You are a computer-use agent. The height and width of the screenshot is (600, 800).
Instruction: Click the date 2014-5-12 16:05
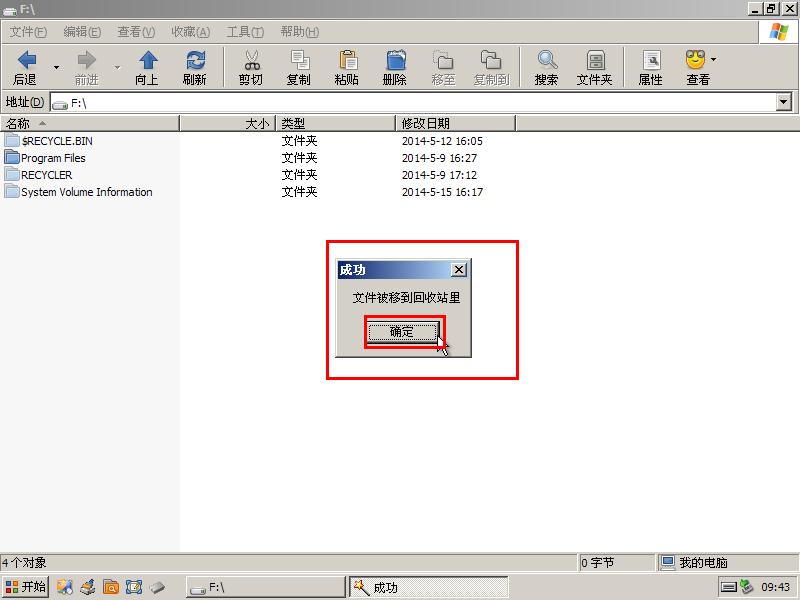pyautogui.click(x=442, y=141)
